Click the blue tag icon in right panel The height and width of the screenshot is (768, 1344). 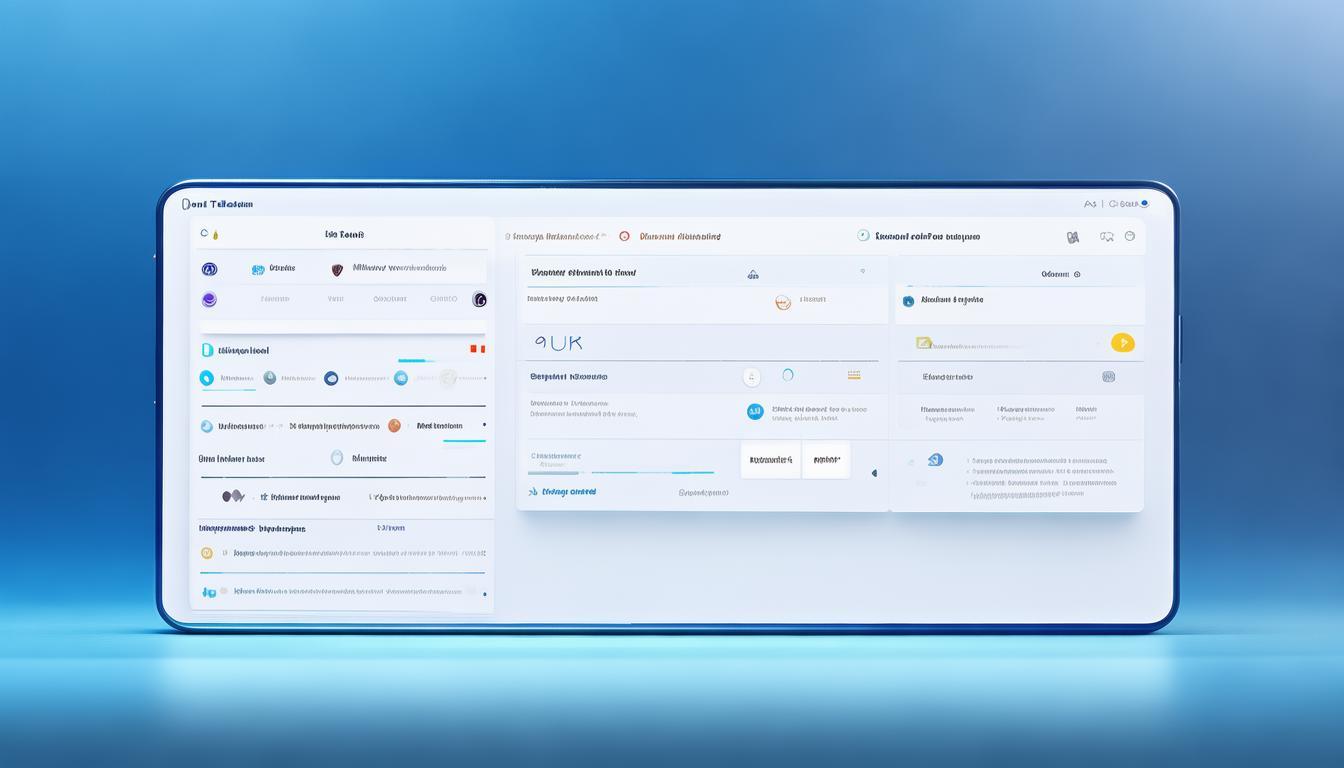point(934,460)
